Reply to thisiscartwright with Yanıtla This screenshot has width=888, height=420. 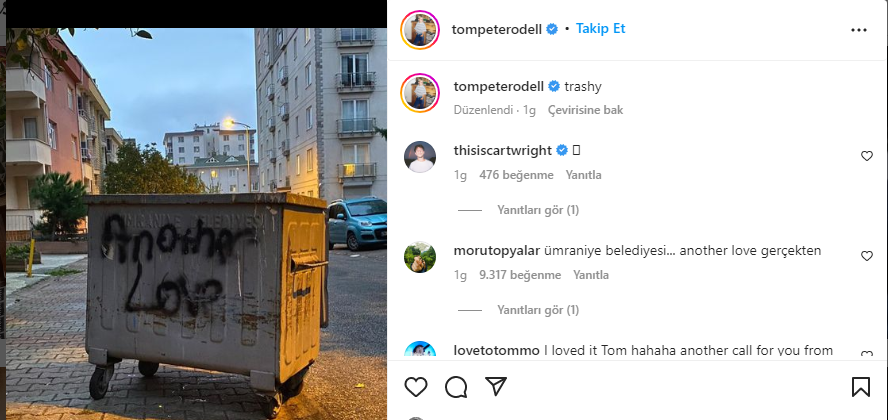(584, 175)
